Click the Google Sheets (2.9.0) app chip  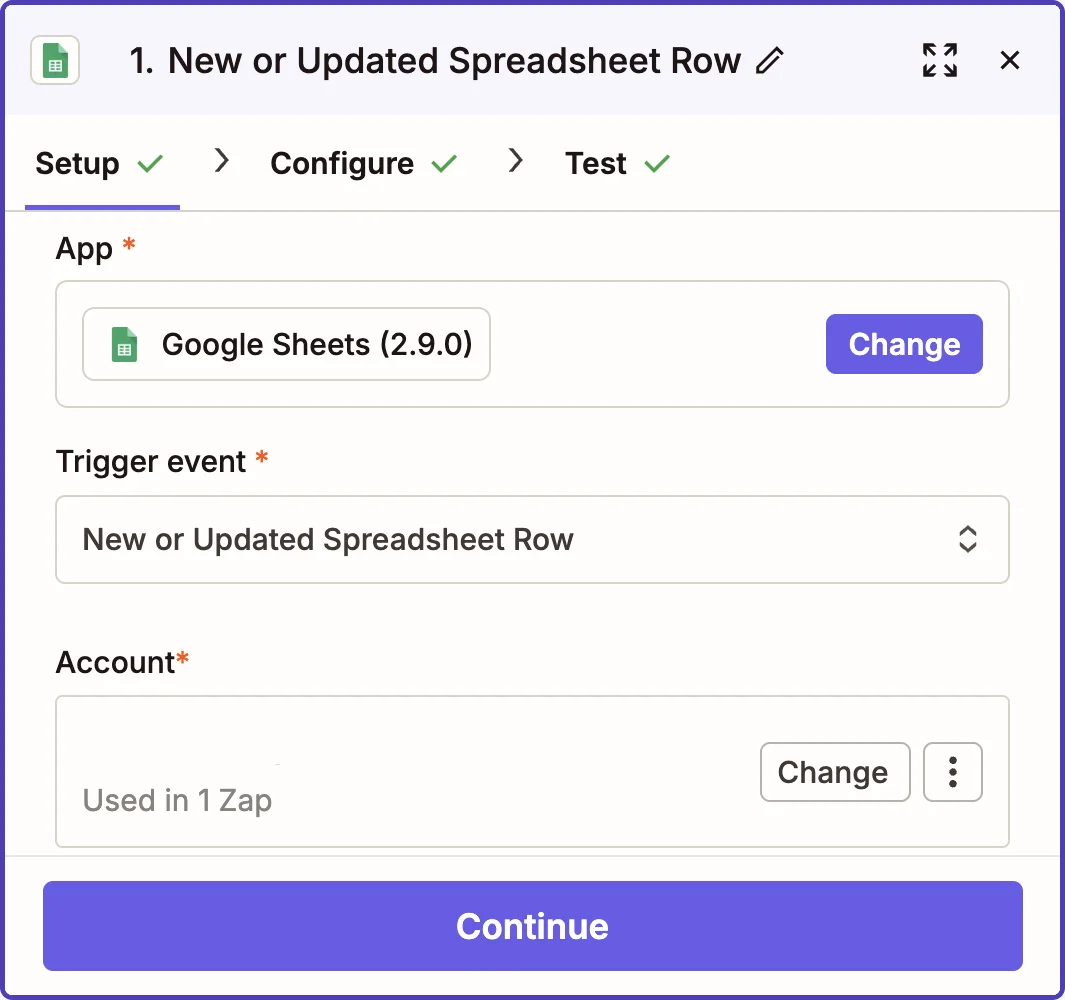[286, 344]
